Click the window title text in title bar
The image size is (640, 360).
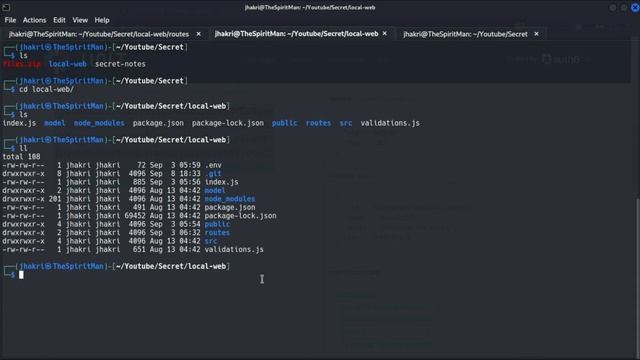coord(310,7)
